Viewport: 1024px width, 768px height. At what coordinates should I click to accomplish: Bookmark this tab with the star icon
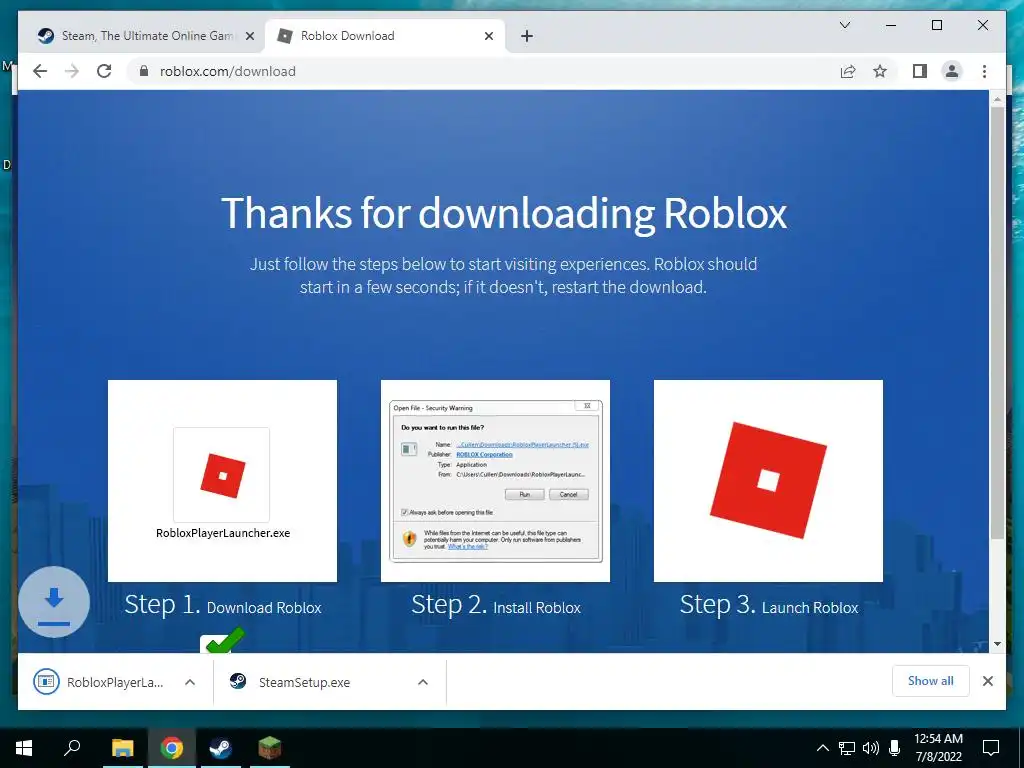(x=880, y=71)
